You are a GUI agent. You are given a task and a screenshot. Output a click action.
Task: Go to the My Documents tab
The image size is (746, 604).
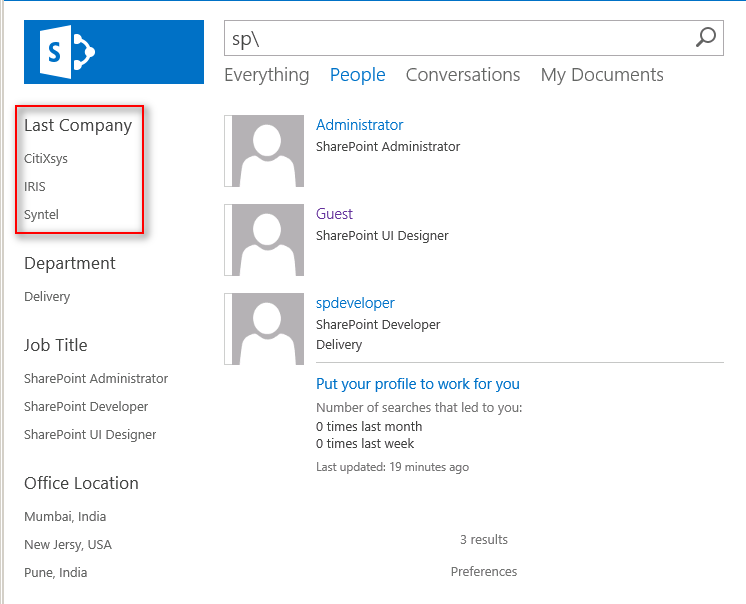pyautogui.click(x=602, y=75)
